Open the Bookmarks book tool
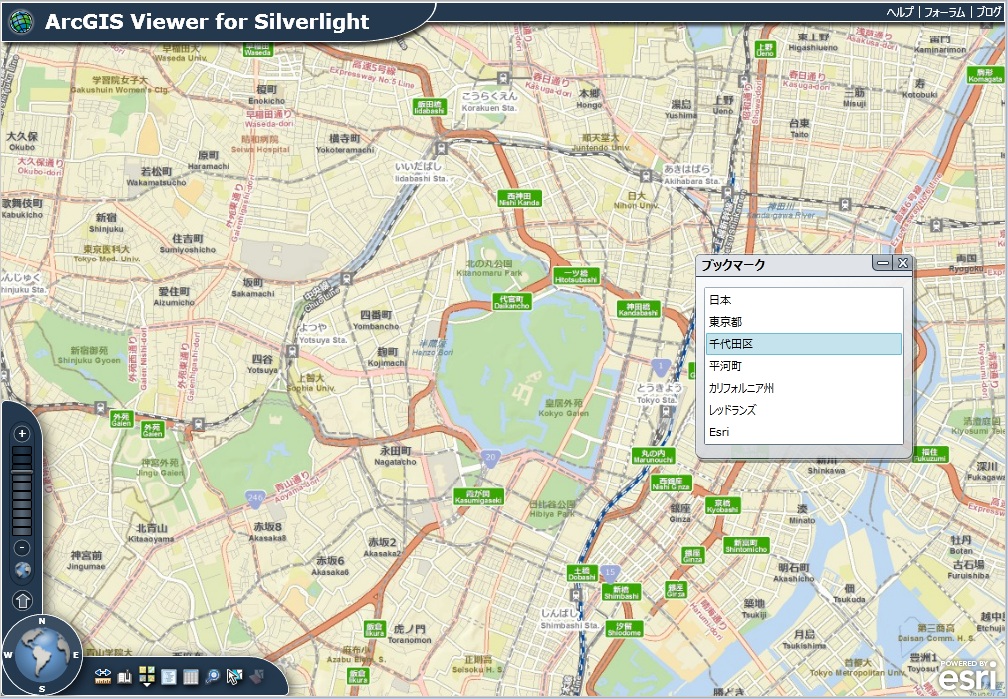The width and height of the screenshot is (1008, 699). [x=125, y=676]
